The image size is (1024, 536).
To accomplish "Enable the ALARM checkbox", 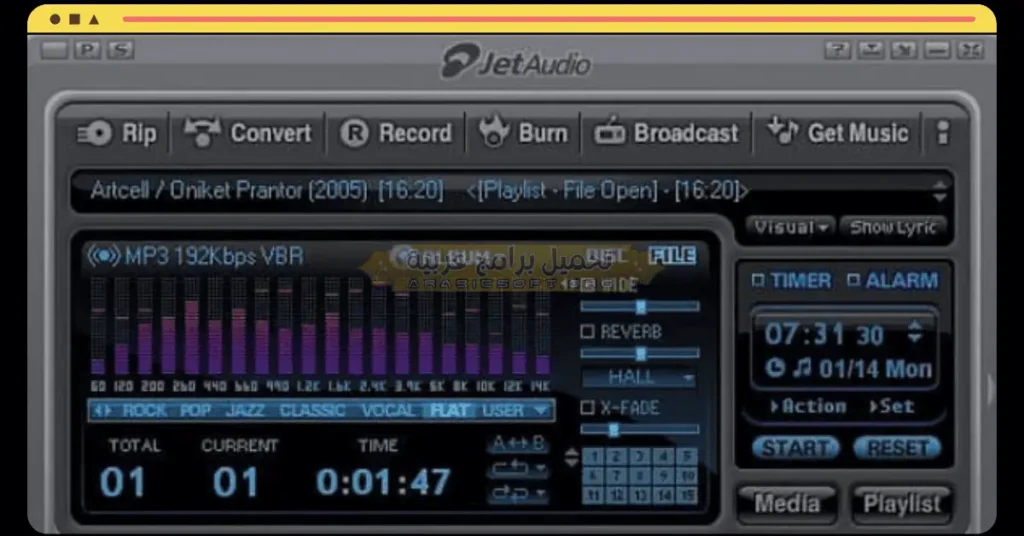I will click(853, 280).
